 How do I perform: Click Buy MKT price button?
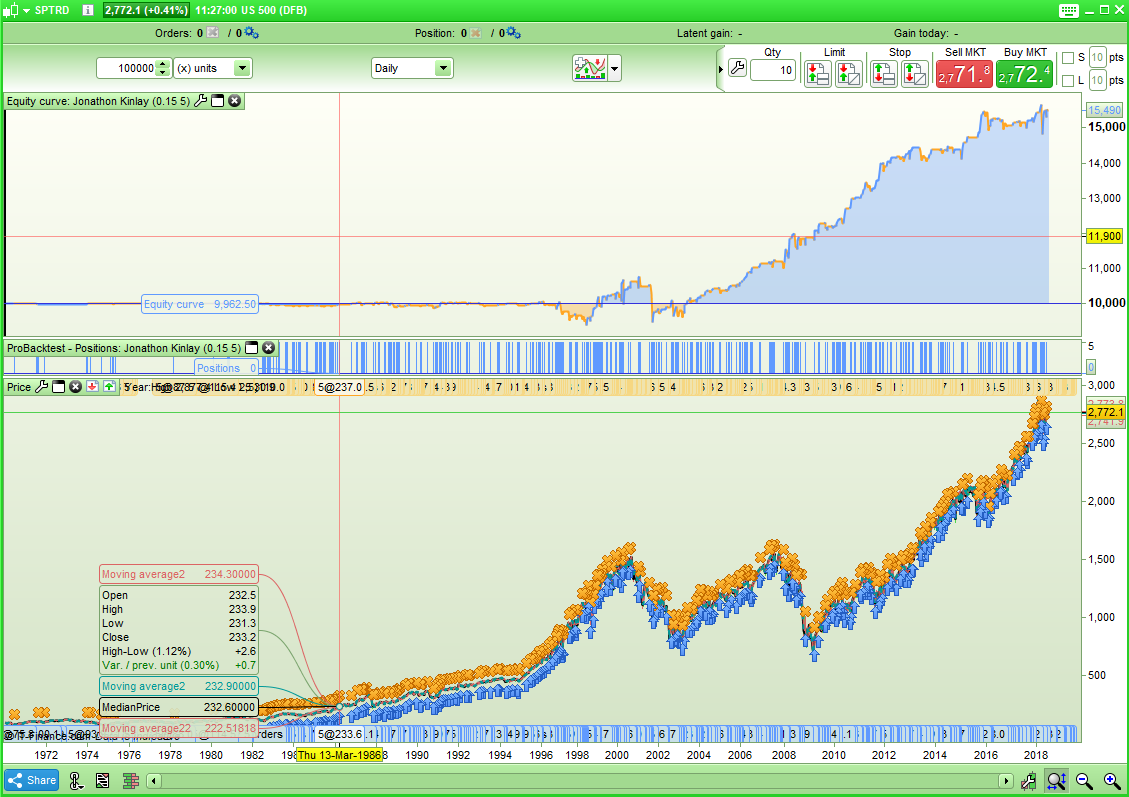pos(1025,74)
